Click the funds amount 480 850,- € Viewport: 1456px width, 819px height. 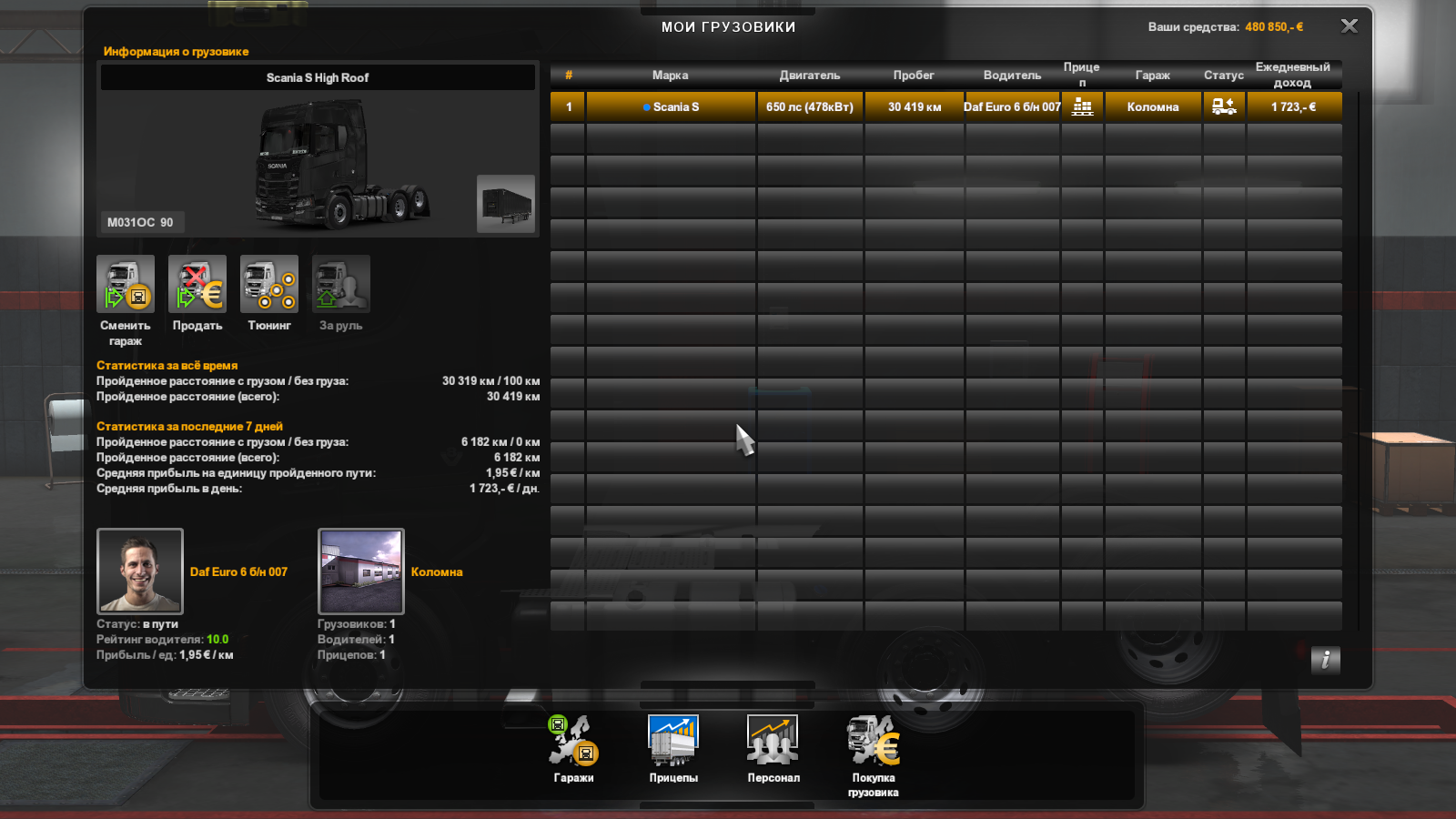click(1274, 26)
